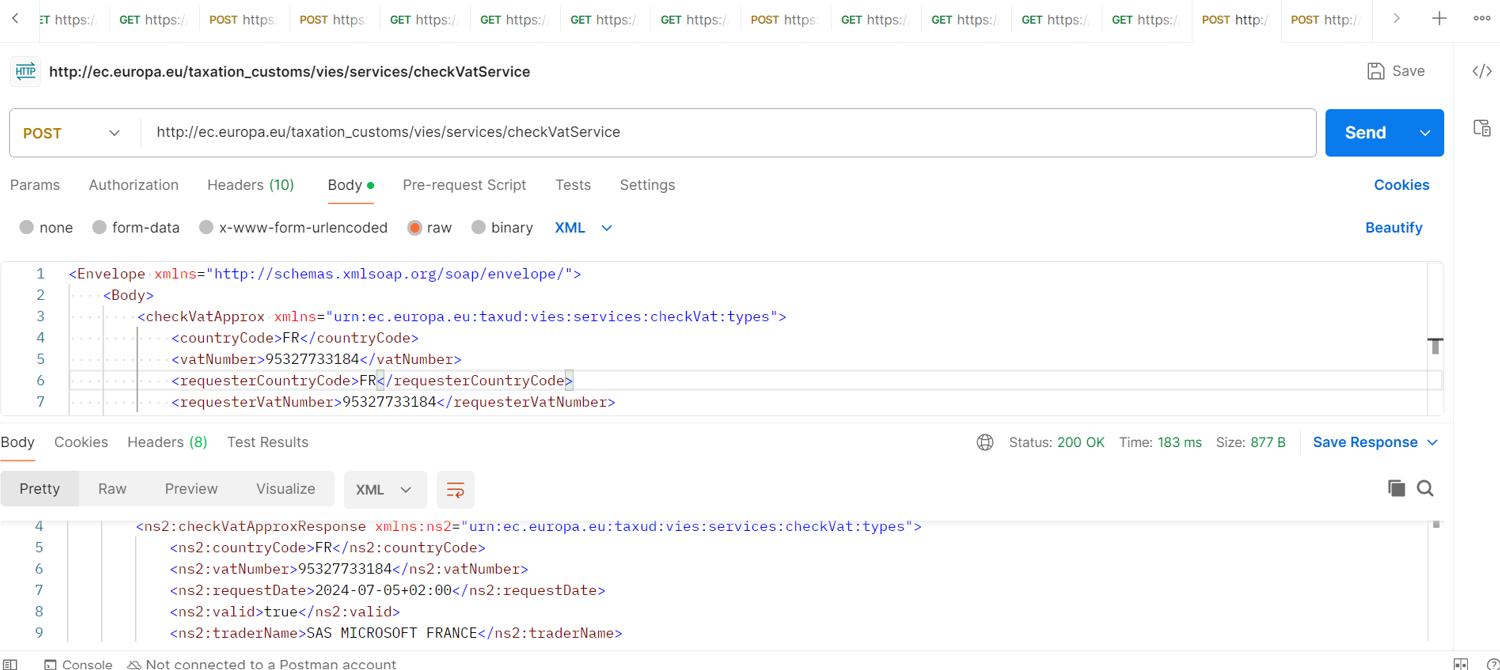Toggle the response line wrap icon

point(455,490)
